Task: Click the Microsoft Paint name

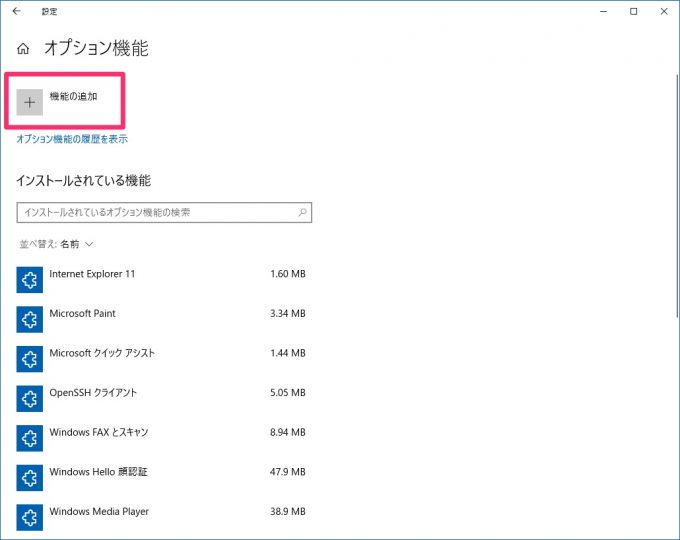Action: pos(82,313)
